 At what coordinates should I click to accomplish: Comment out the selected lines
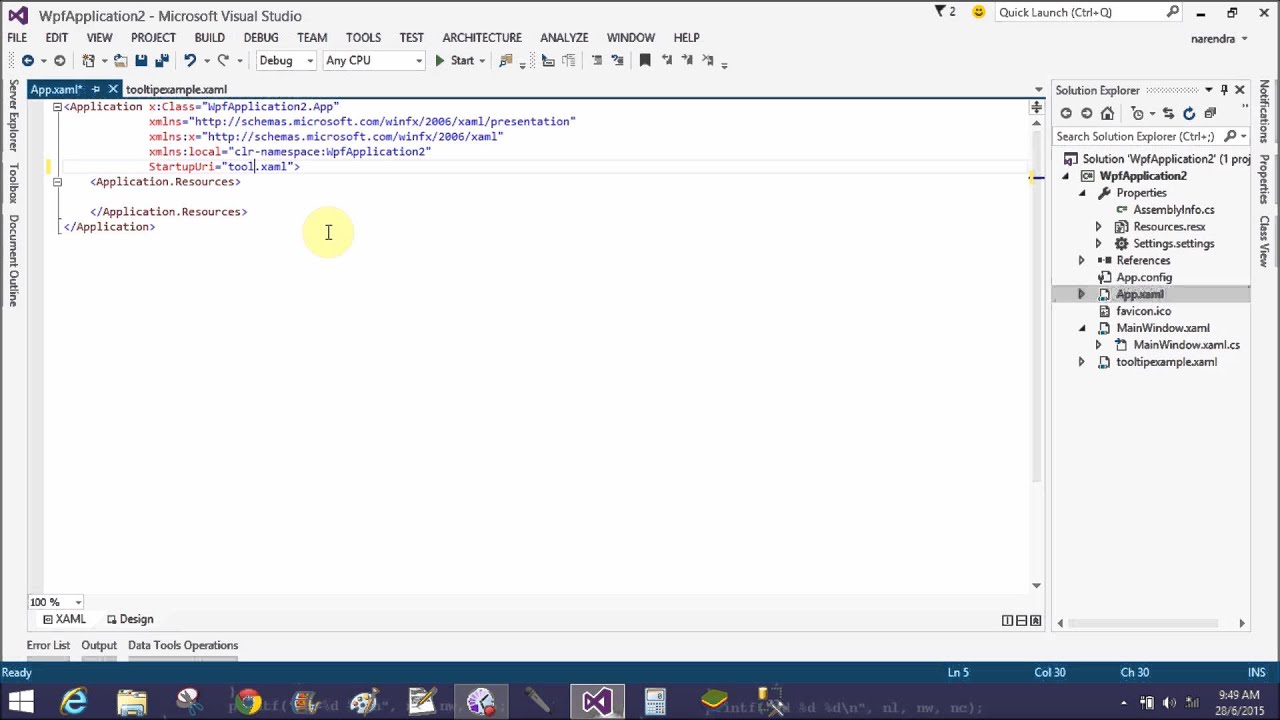597,61
